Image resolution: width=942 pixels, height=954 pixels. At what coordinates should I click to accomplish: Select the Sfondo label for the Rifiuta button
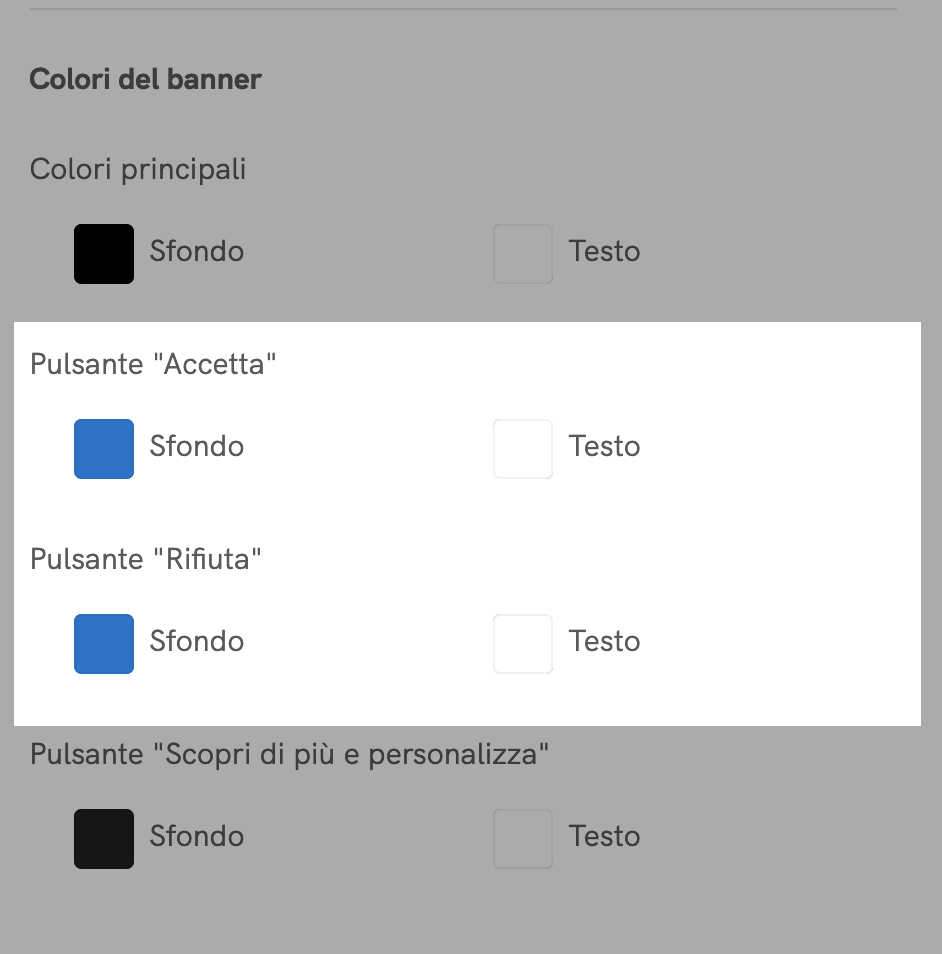coord(196,643)
